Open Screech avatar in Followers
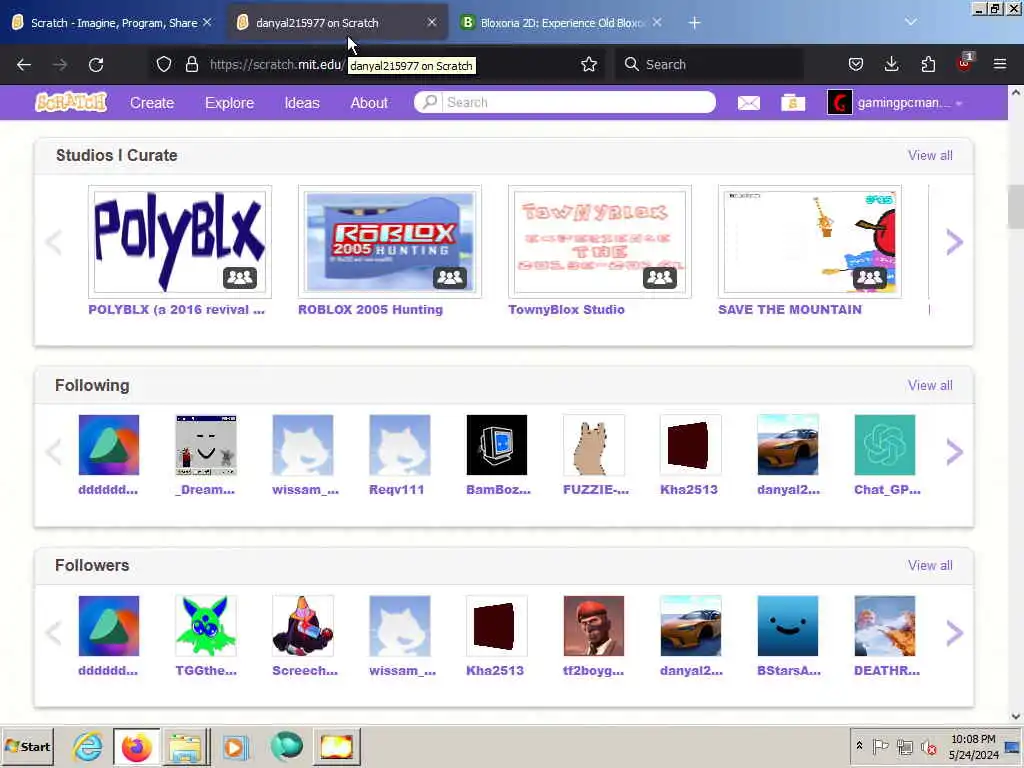This screenshot has height=768, width=1024. [303, 626]
